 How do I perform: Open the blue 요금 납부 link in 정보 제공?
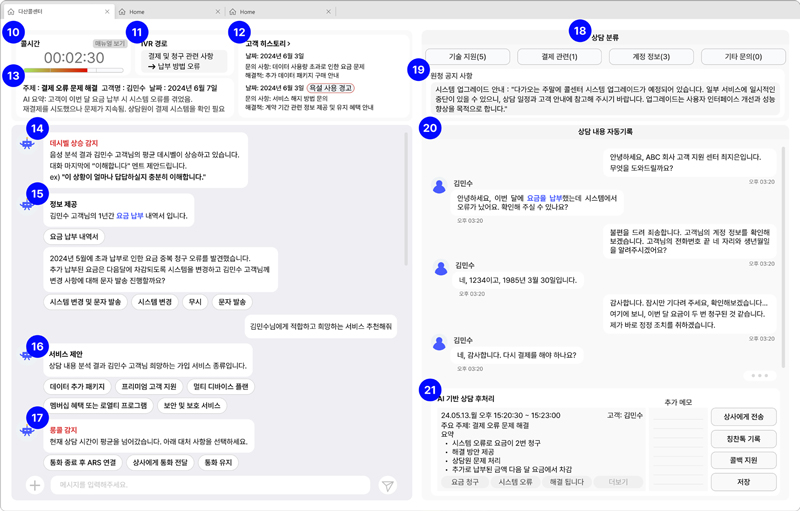[129, 216]
